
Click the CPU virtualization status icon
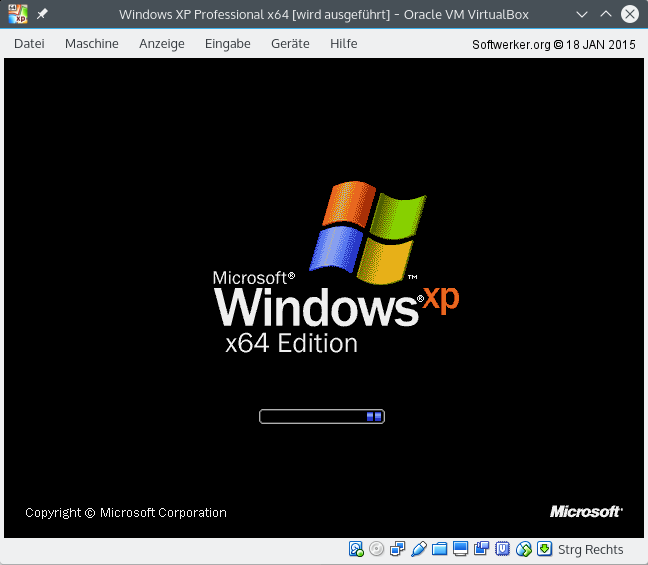click(x=503, y=549)
